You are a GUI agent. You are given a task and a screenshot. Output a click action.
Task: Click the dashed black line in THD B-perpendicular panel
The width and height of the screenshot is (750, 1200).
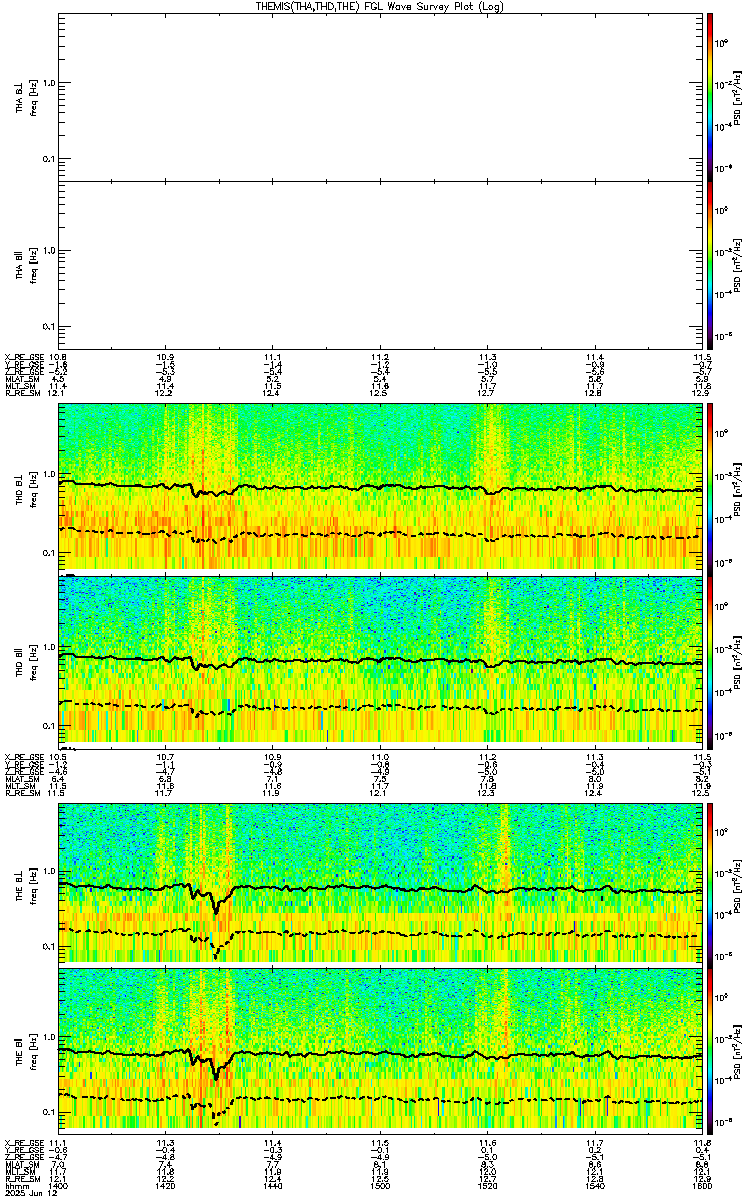(380, 534)
